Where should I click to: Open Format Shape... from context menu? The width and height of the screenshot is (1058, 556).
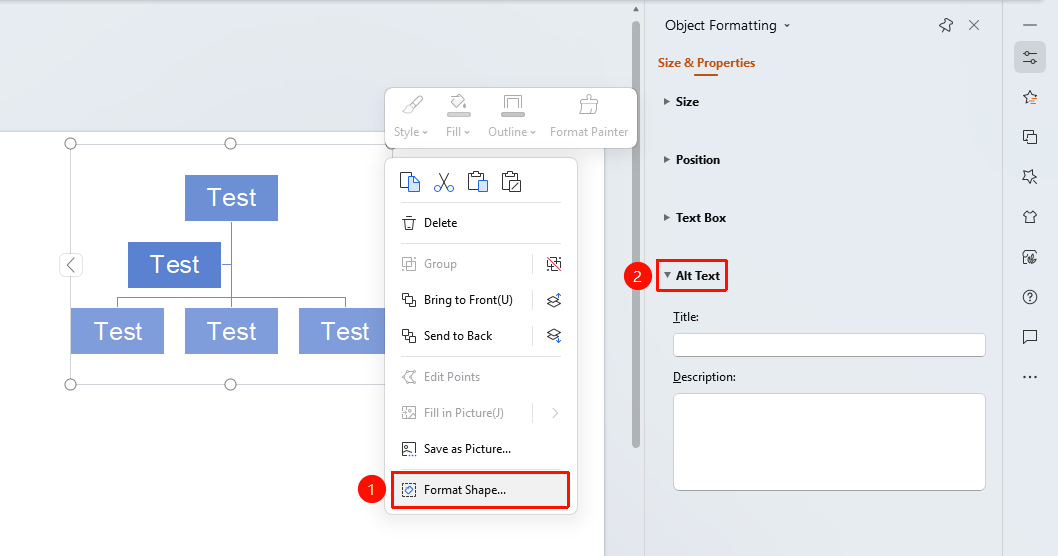480,490
